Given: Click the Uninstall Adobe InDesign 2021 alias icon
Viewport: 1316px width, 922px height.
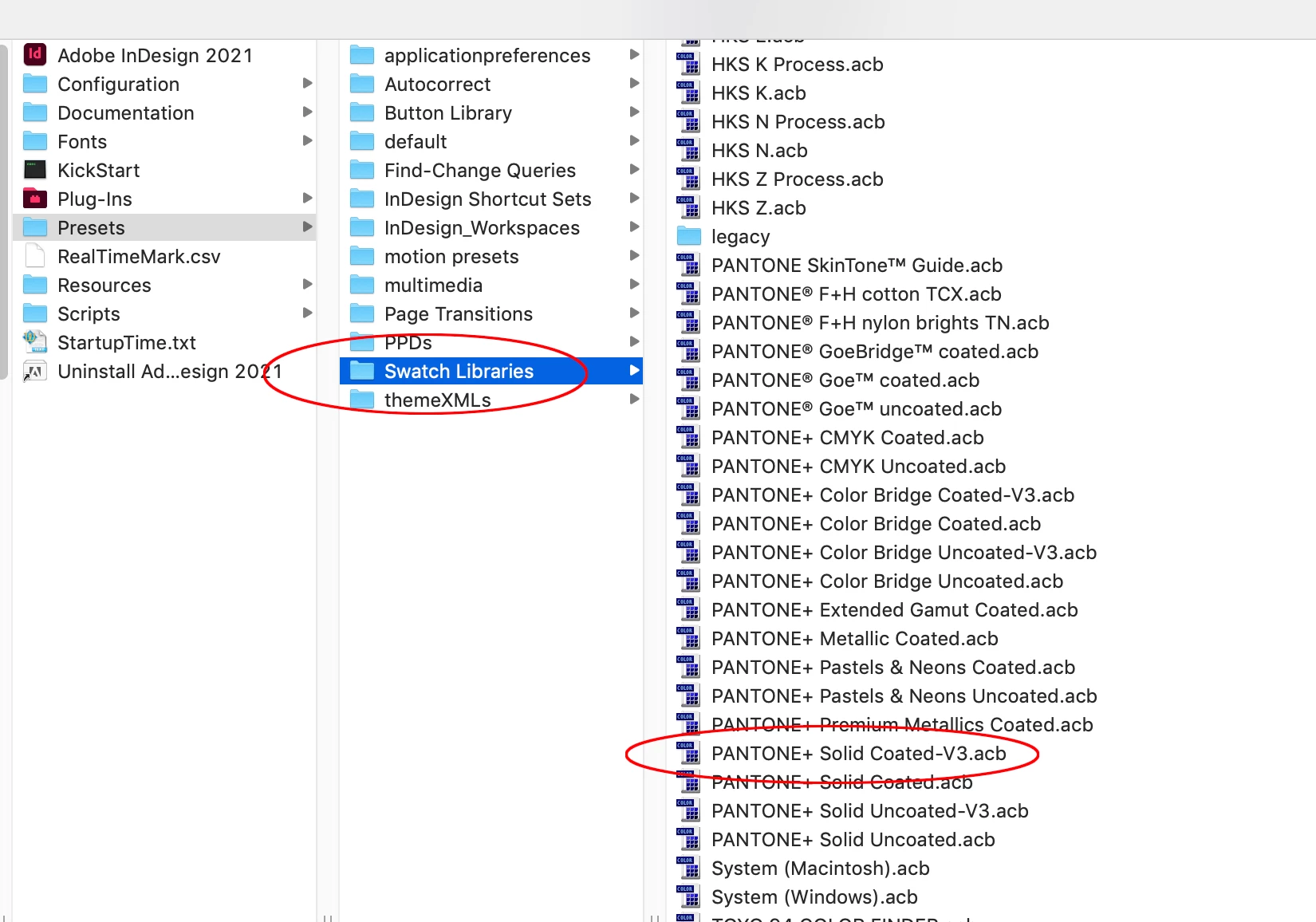Looking at the screenshot, I should [x=35, y=371].
